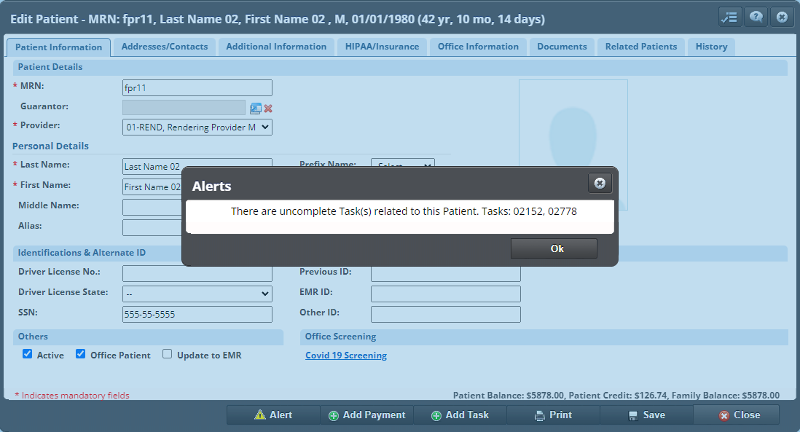Viewport: 800px width, 432px height.
Task: Uncheck the Active checkbox
Action: pyautogui.click(x=27, y=355)
